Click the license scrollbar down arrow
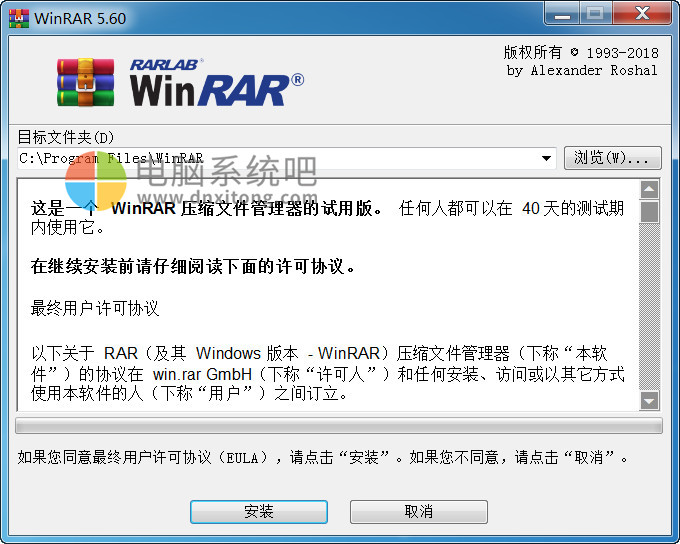Viewport: 680px width, 544px height. (x=649, y=401)
